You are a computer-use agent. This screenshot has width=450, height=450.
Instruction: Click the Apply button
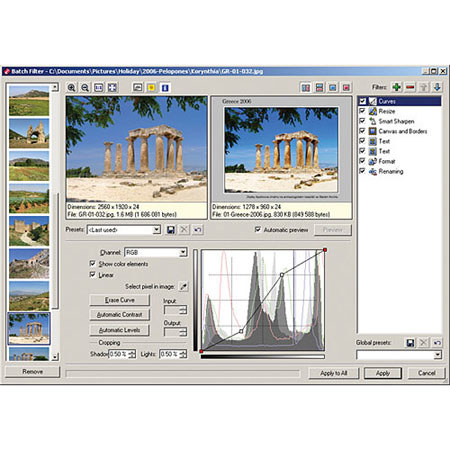click(383, 373)
